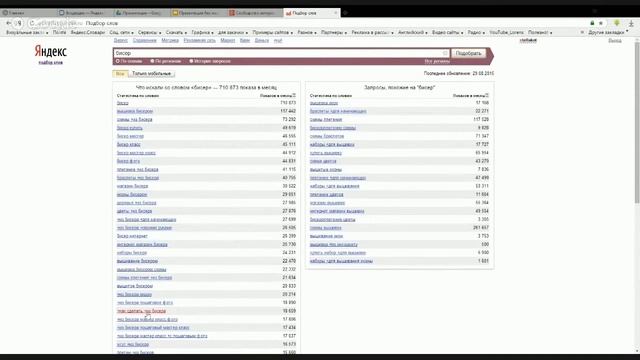Select the История запросов radio button
The width and height of the screenshot is (640, 360).
[x=191, y=61]
